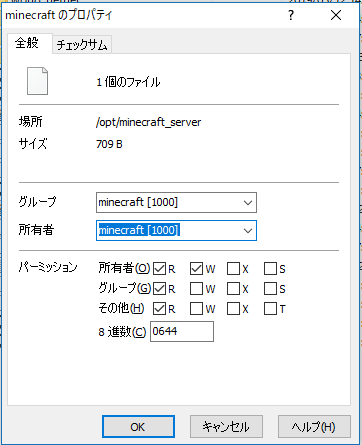362x445 pixels.
Task: Toggle owner (所有者) W write checkbox
Action: point(196,269)
